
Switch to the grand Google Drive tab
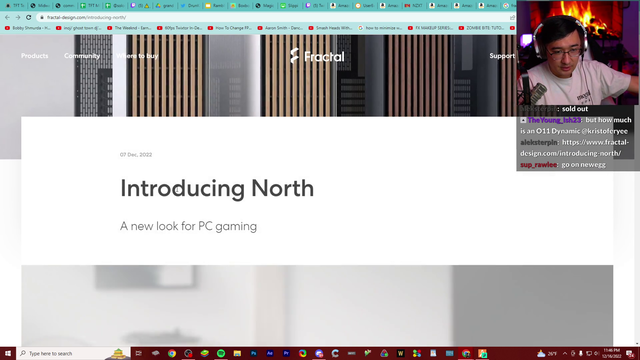(x=164, y=6)
